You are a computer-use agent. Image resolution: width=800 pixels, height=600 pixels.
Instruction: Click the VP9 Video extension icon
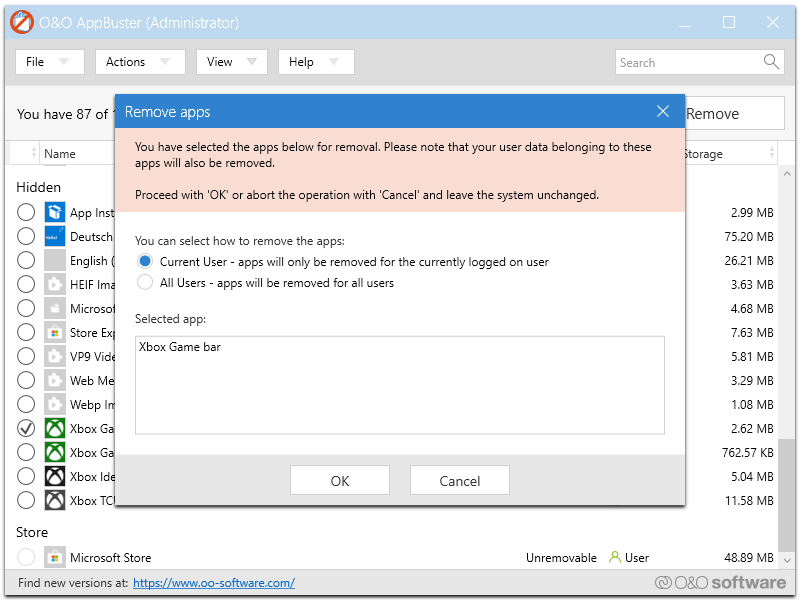55,356
